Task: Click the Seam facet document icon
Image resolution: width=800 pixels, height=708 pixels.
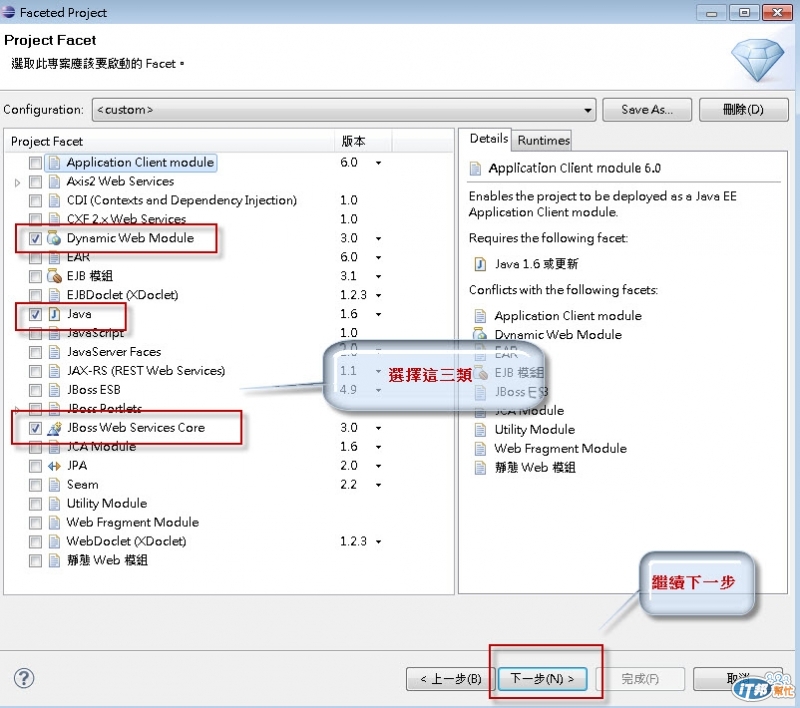Action: click(x=54, y=485)
